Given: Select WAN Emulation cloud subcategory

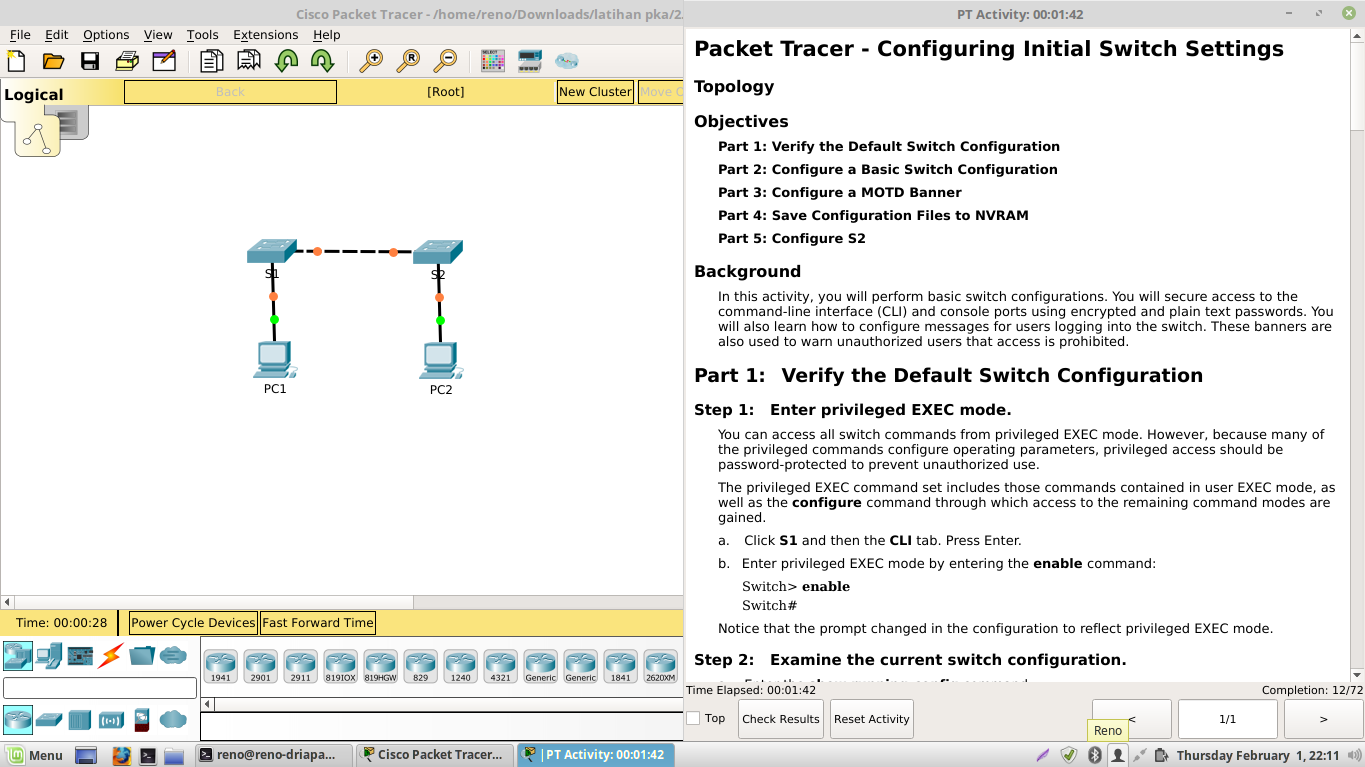Looking at the screenshot, I should coord(173,720).
